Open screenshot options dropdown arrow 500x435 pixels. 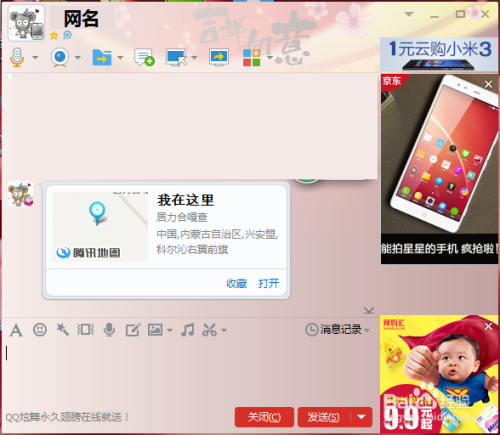224,330
